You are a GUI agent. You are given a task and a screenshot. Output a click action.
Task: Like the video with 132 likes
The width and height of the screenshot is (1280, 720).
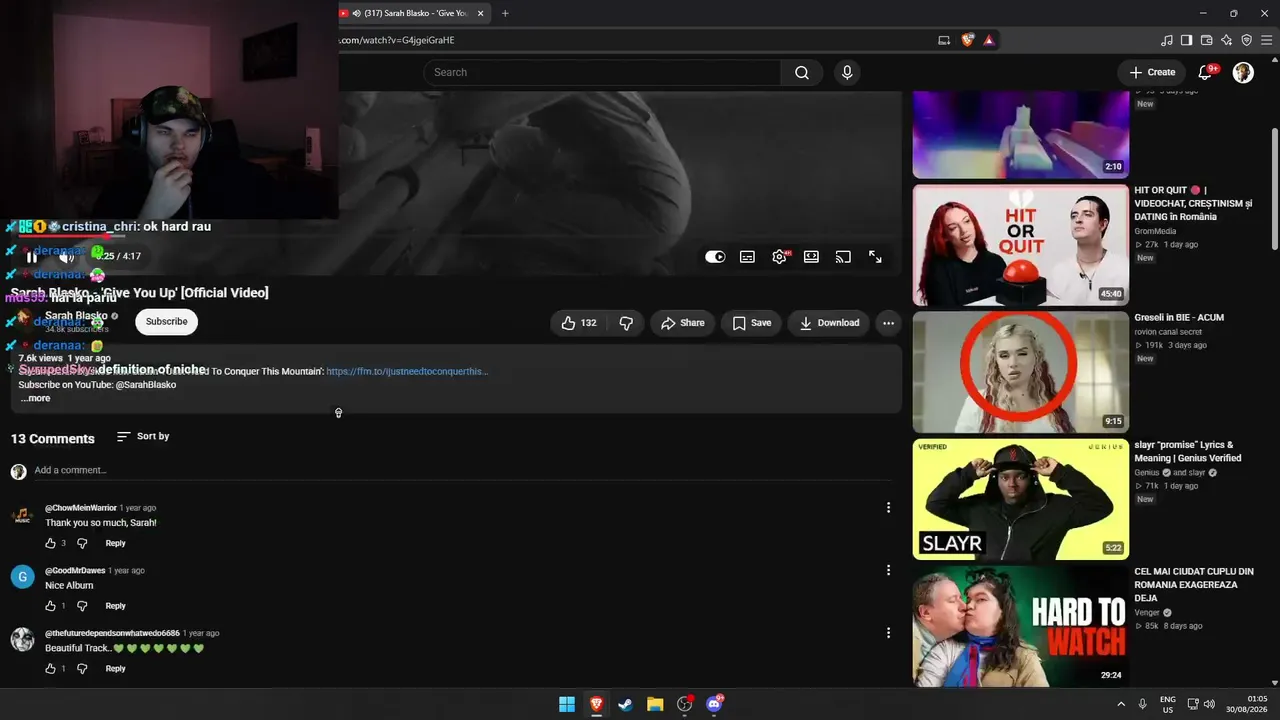[x=579, y=323]
